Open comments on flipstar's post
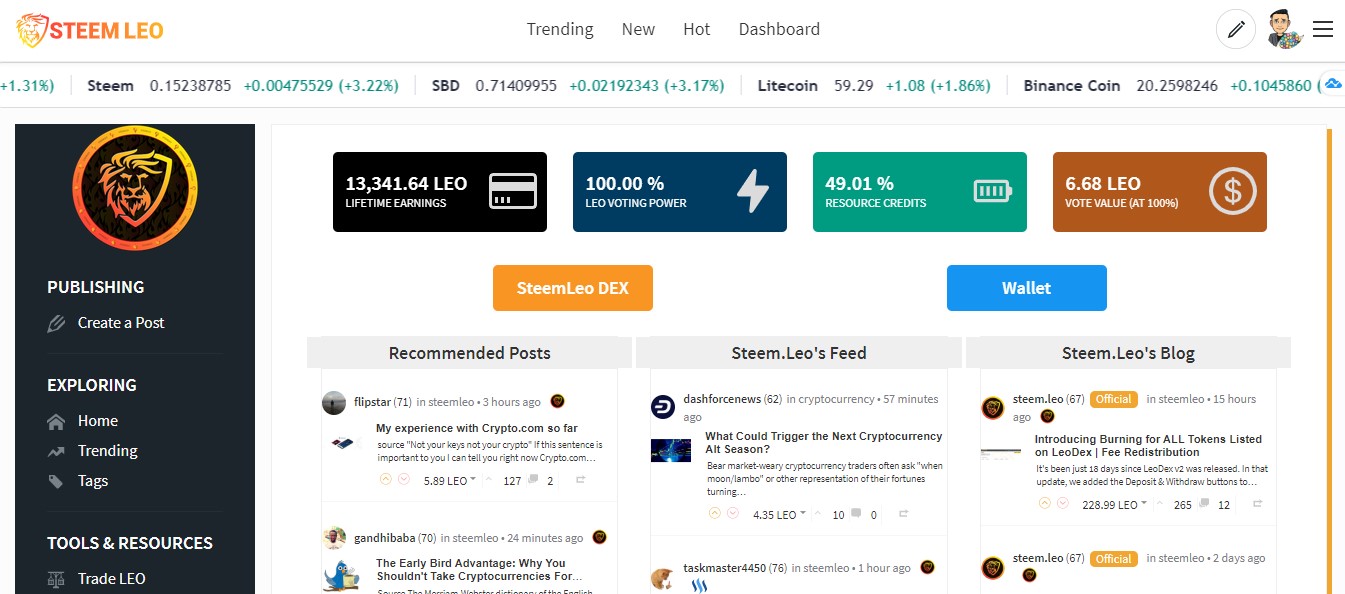This screenshot has width=1345, height=594. [x=534, y=480]
